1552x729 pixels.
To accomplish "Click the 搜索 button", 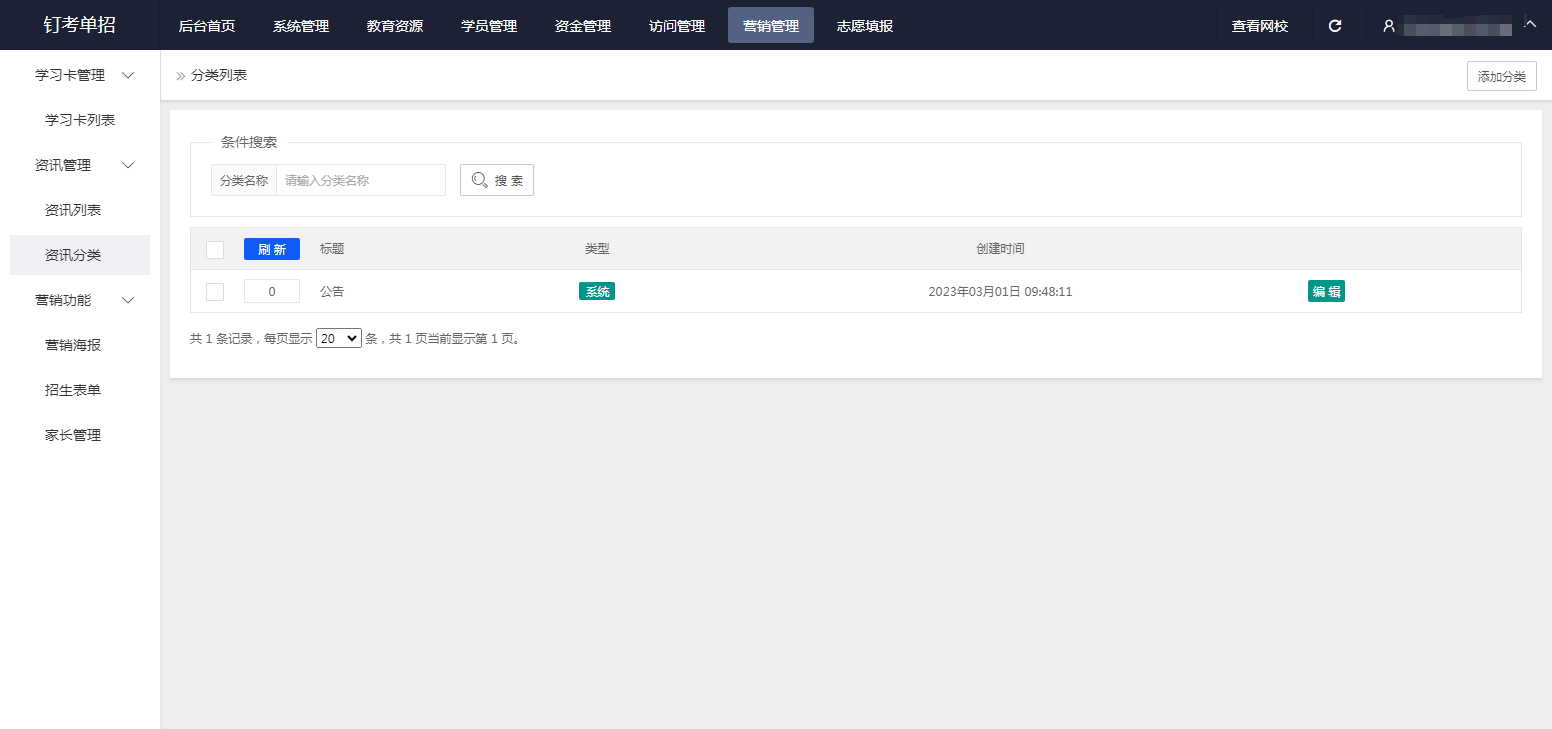I will coord(497,180).
